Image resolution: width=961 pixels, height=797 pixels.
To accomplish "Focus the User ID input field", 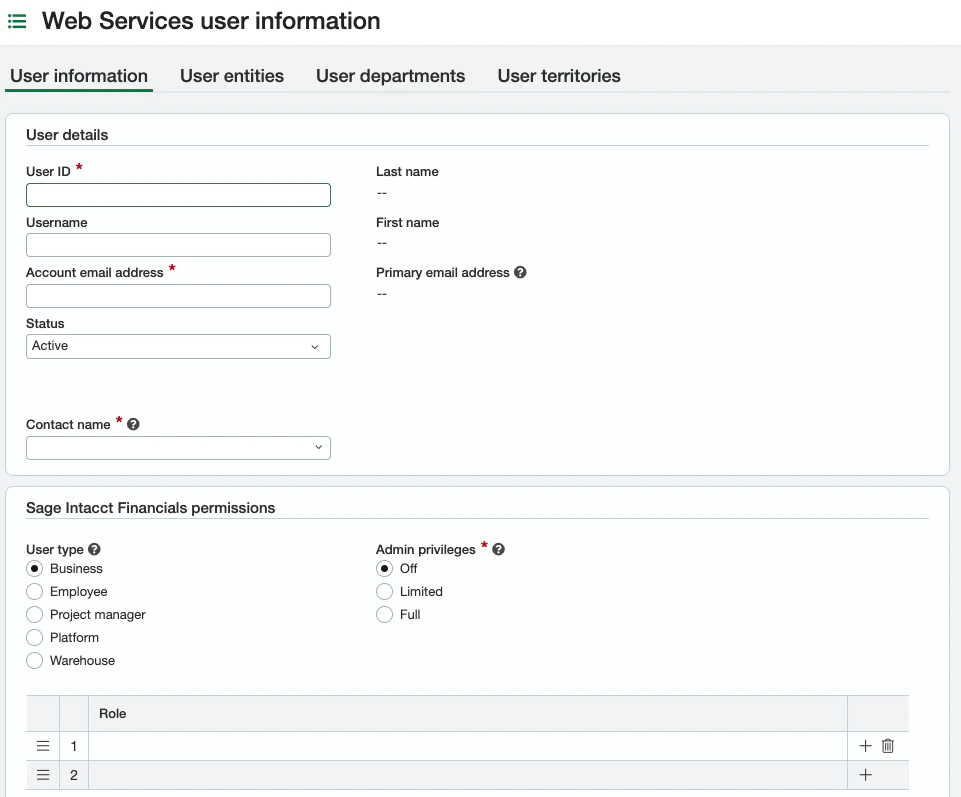I will (178, 195).
